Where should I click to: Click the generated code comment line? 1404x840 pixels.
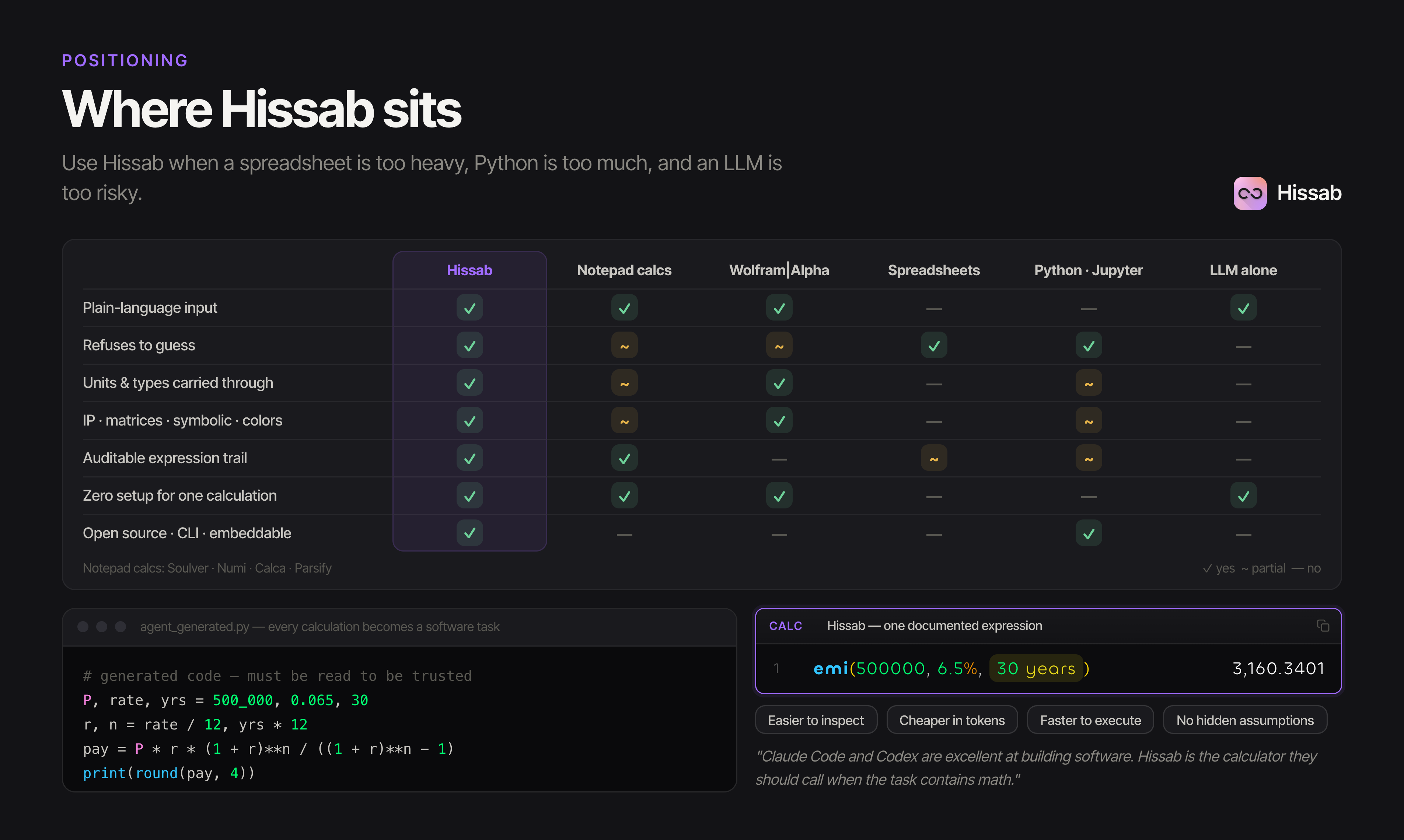277,676
